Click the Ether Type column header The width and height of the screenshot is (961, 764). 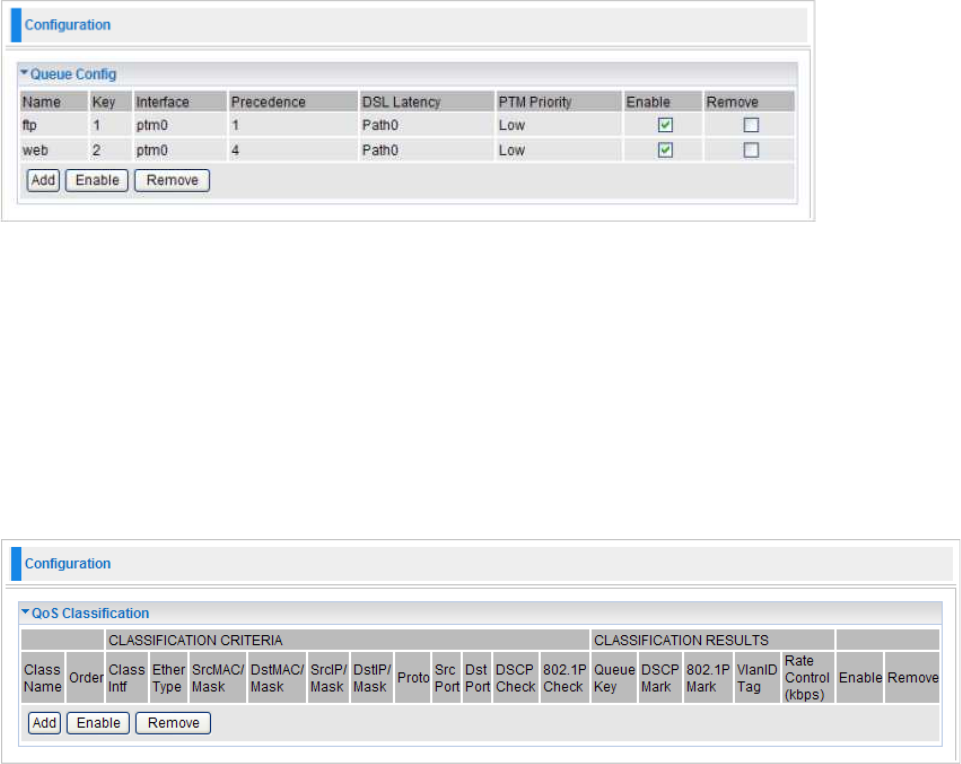click(x=169, y=678)
